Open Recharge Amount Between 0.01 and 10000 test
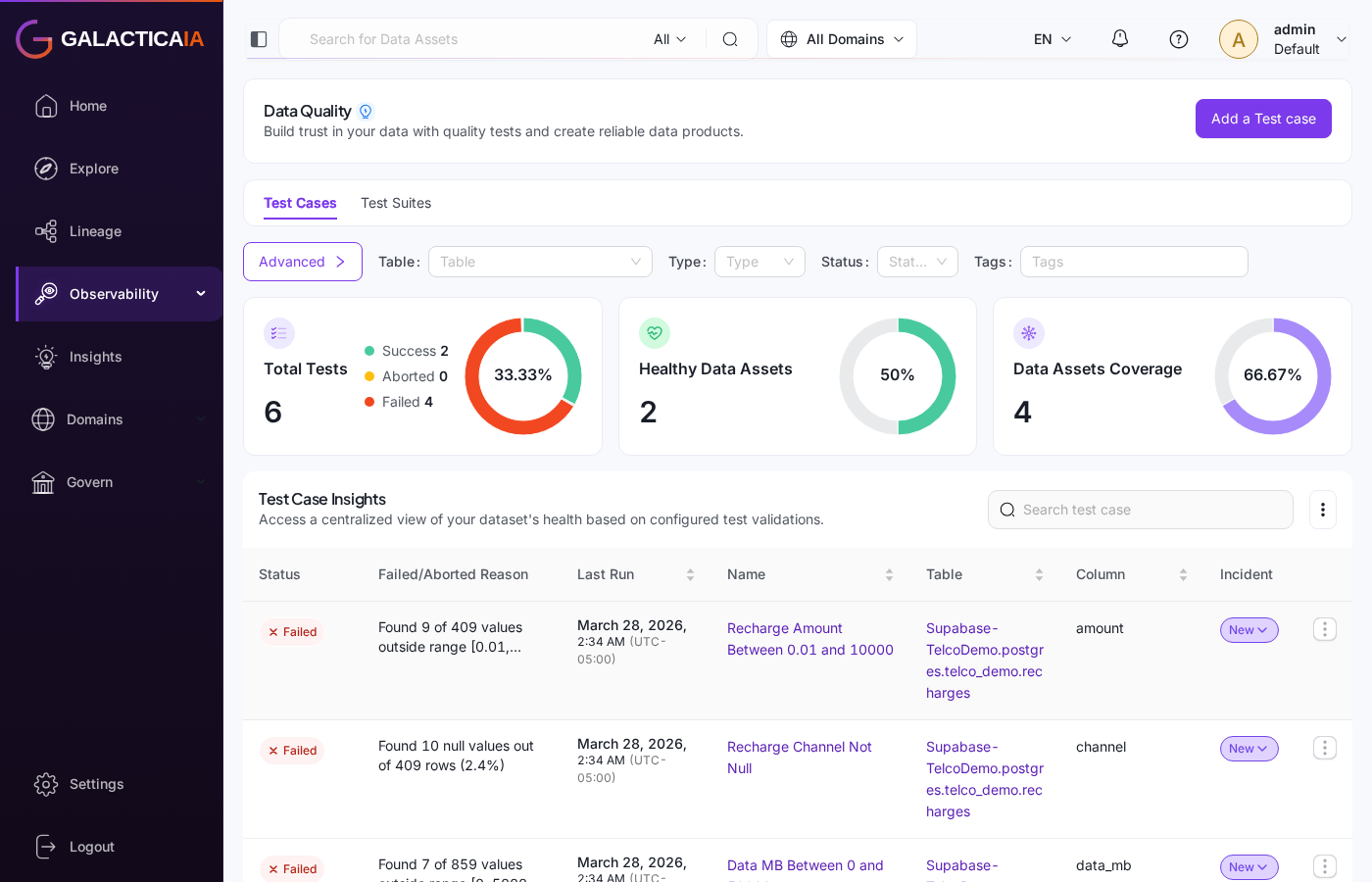 point(810,639)
